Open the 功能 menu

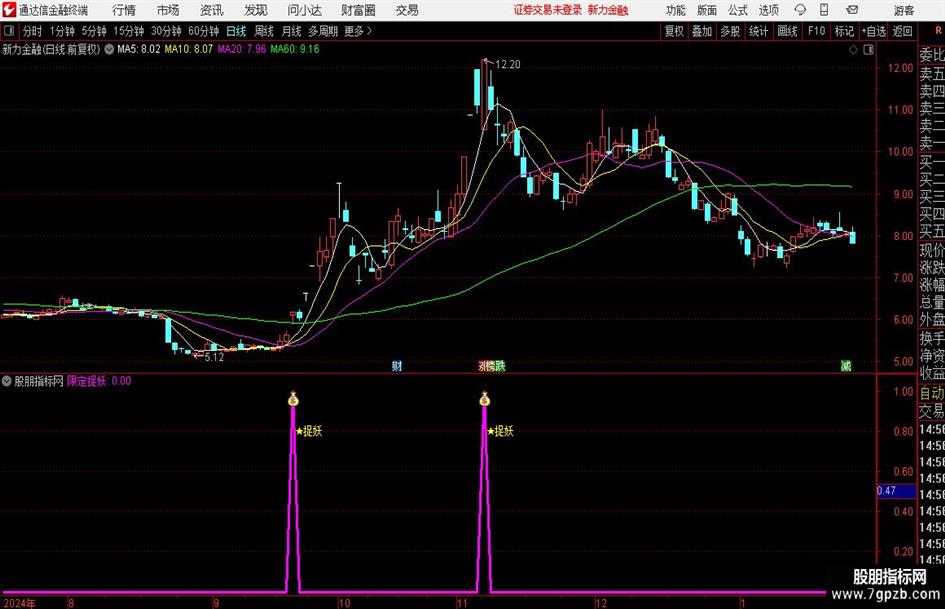676,10
